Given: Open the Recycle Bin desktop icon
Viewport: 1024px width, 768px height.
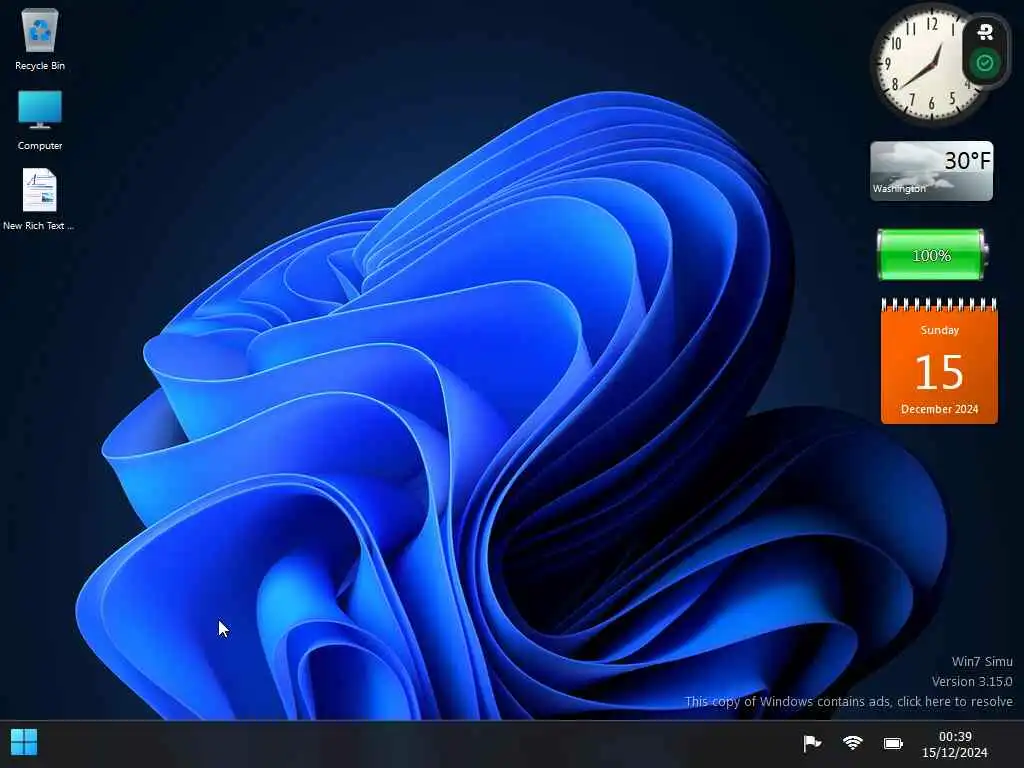Looking at the screenshot, I should click(x=40, y=39).
